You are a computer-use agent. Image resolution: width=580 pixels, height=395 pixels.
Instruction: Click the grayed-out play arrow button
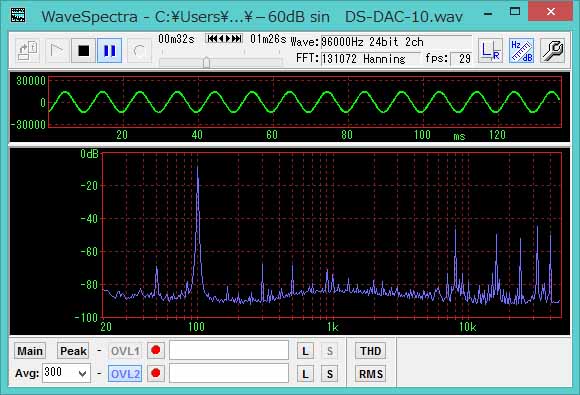(57, 51)
